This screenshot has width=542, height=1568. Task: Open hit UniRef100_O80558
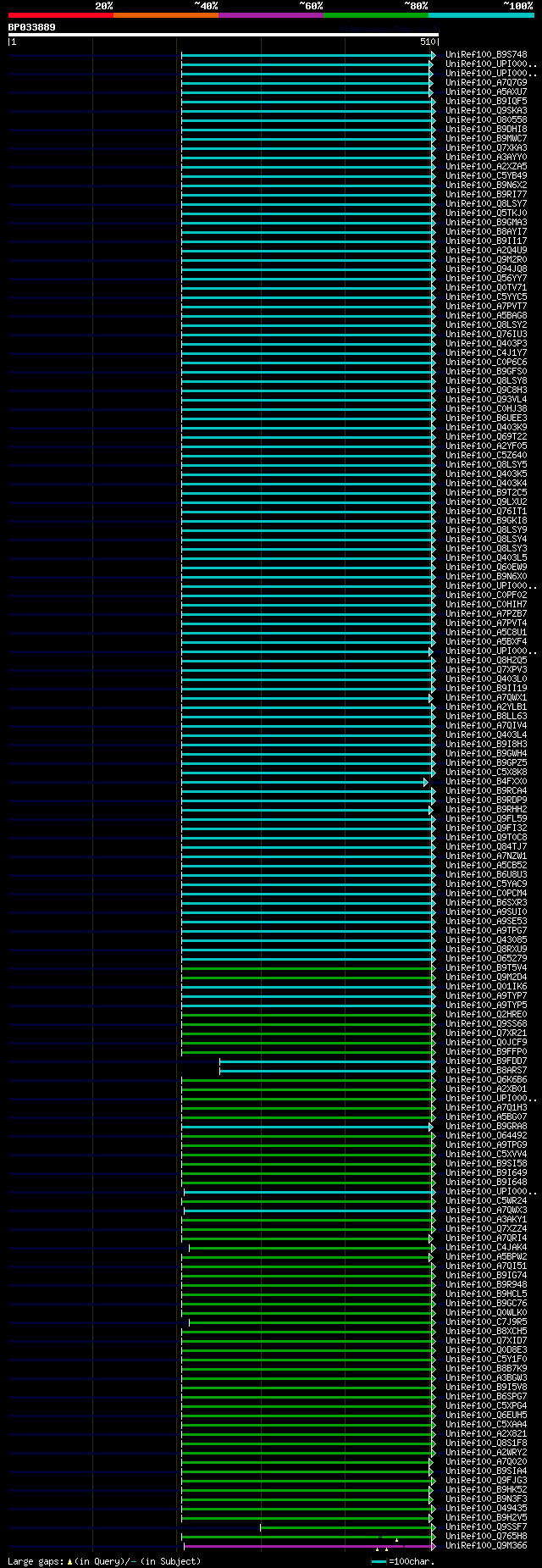pyautogui.click(x=486, y=120)
